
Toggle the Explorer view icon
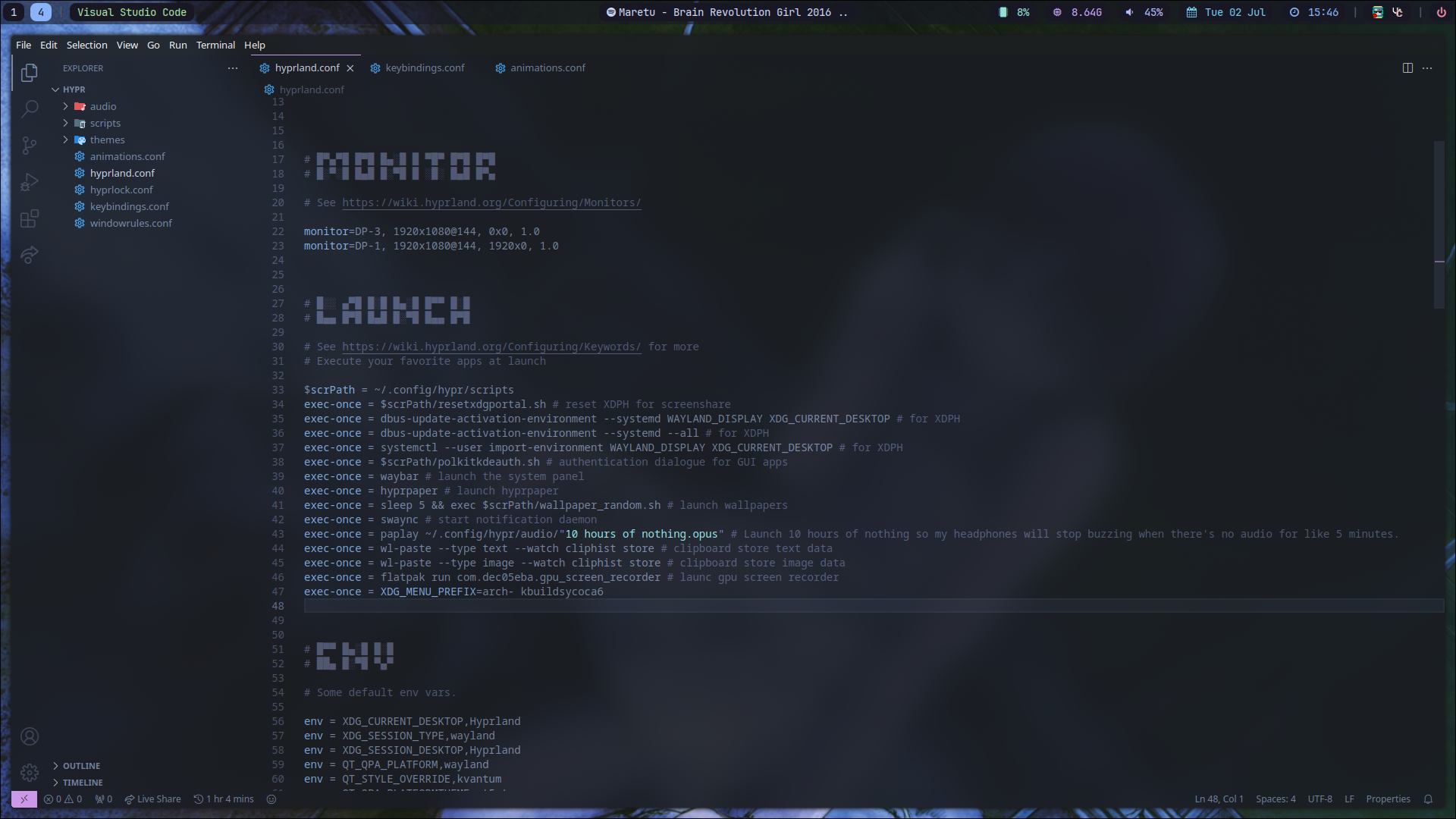tap(30, 73)
